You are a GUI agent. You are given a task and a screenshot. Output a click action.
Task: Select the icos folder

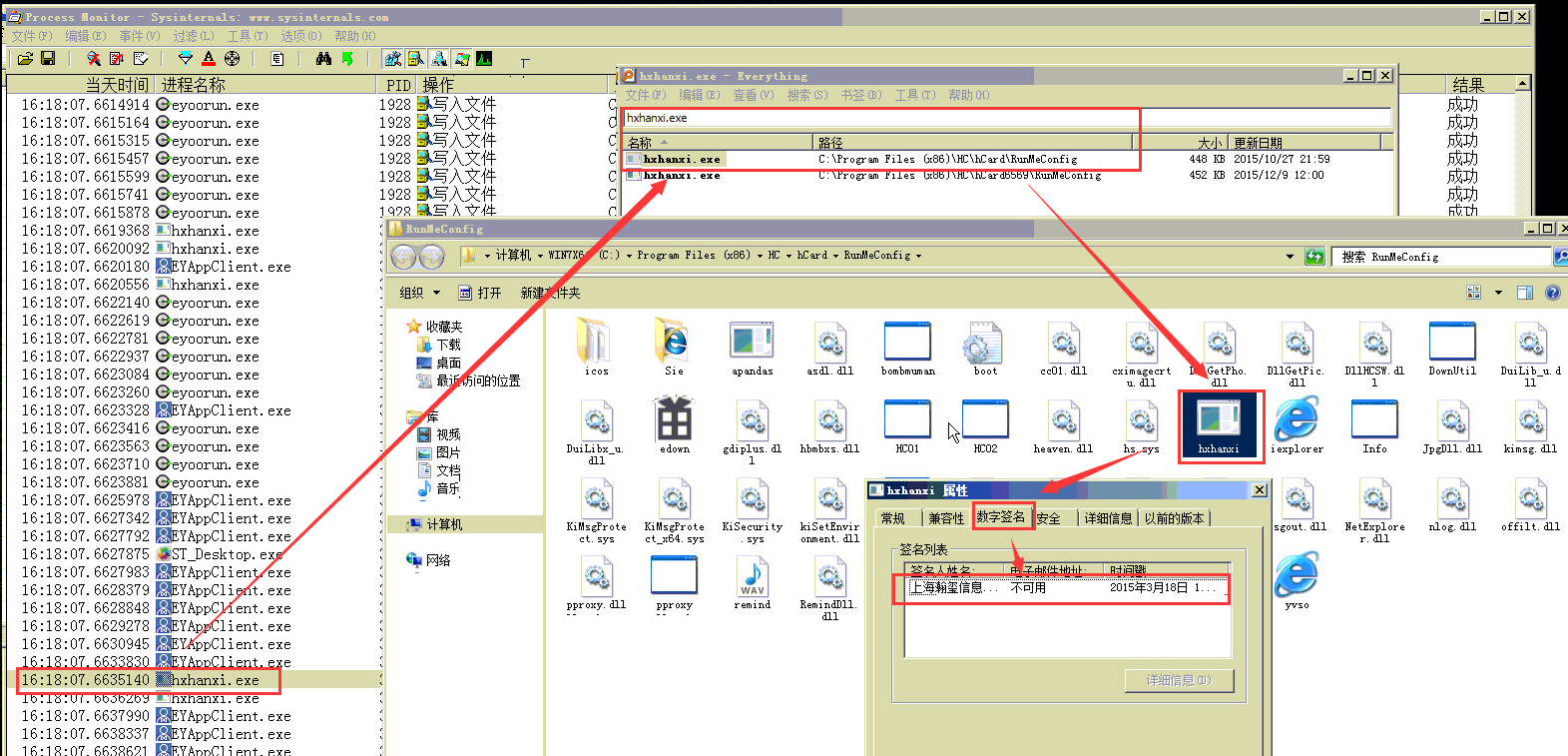pyautogui.click(x=597, y=349)
